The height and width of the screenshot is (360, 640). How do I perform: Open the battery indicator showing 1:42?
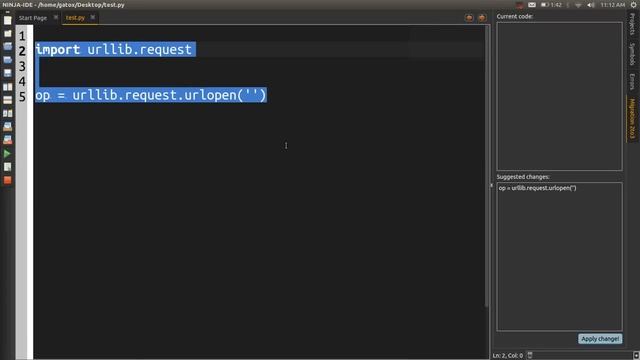(551, 5)
